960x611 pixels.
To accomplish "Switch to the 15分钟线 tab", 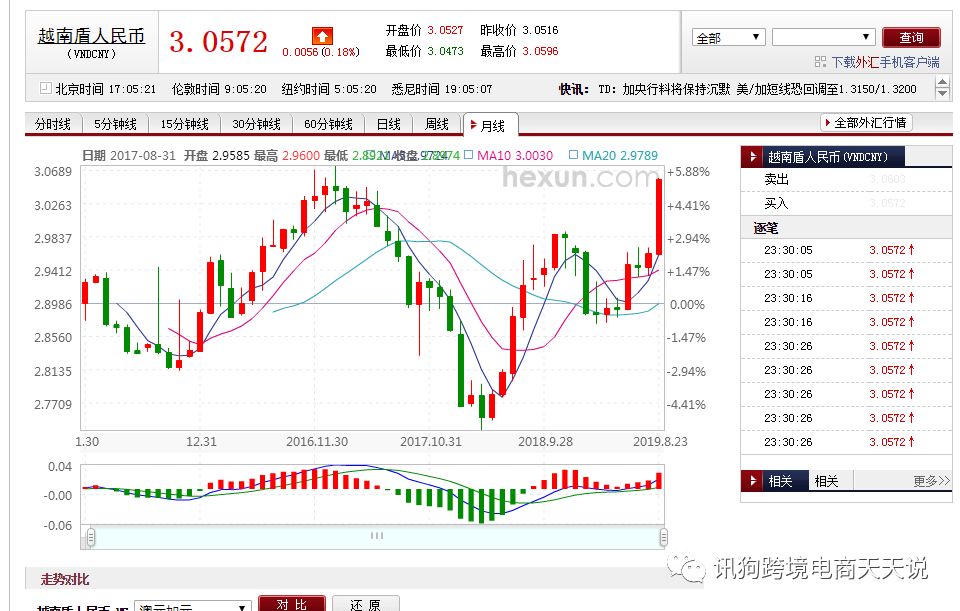I will (184, 124).
